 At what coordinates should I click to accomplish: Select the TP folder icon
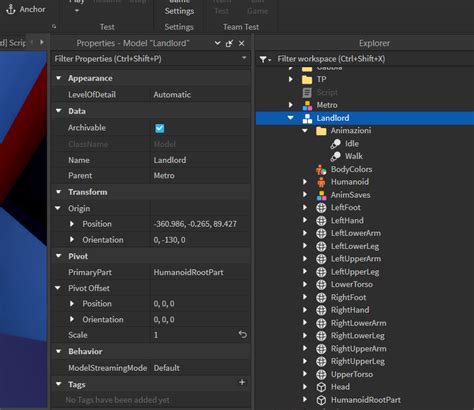[307, 80]
